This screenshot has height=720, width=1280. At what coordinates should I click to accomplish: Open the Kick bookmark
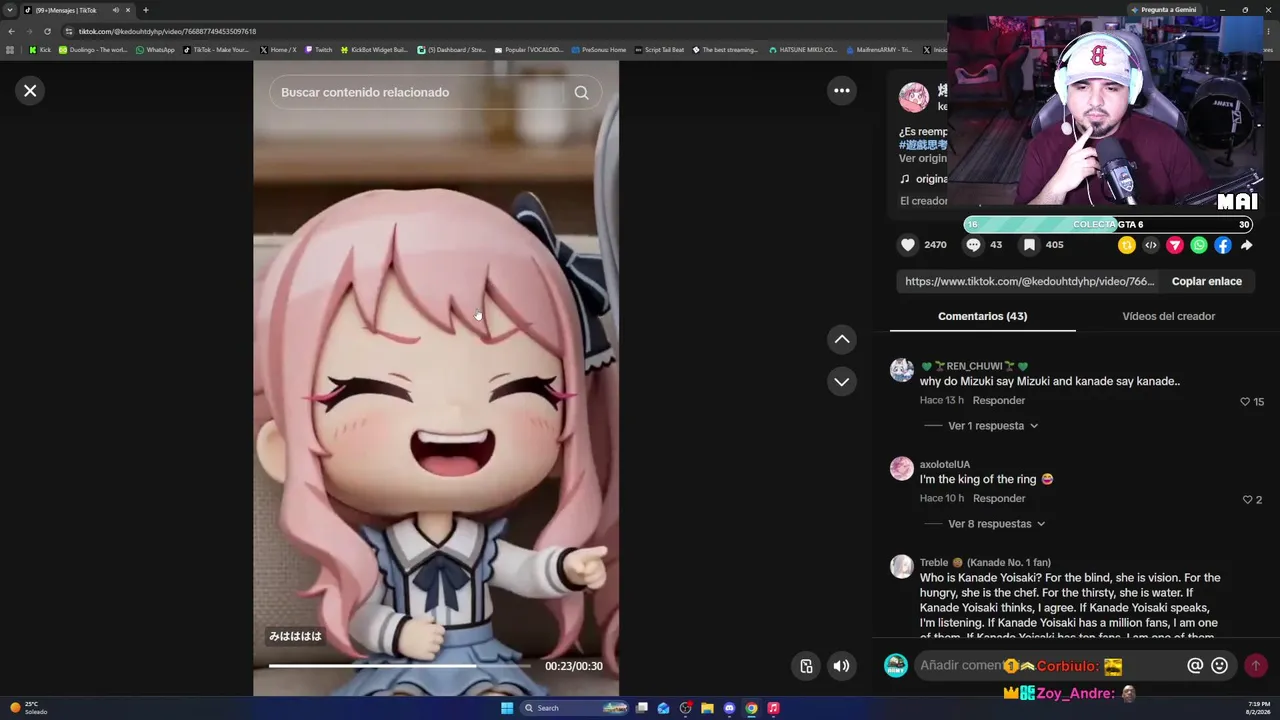coord(40,50)
